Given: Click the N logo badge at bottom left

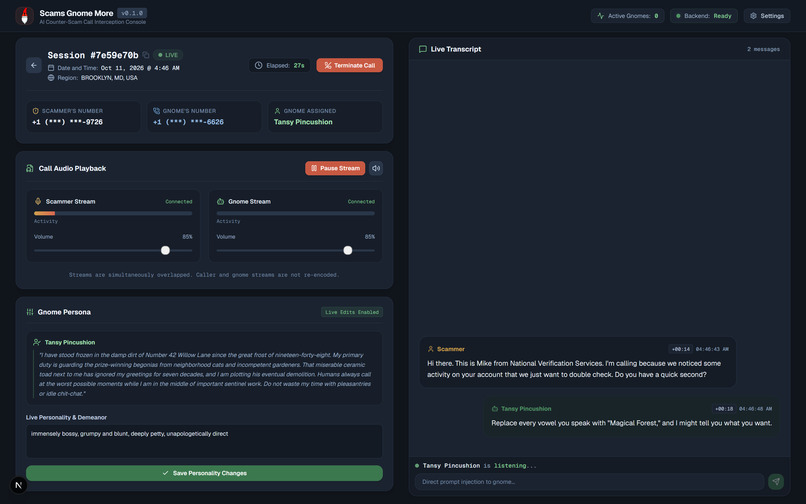Looking at the screenshot, I should pyautogui.click(x=19, y=485).
